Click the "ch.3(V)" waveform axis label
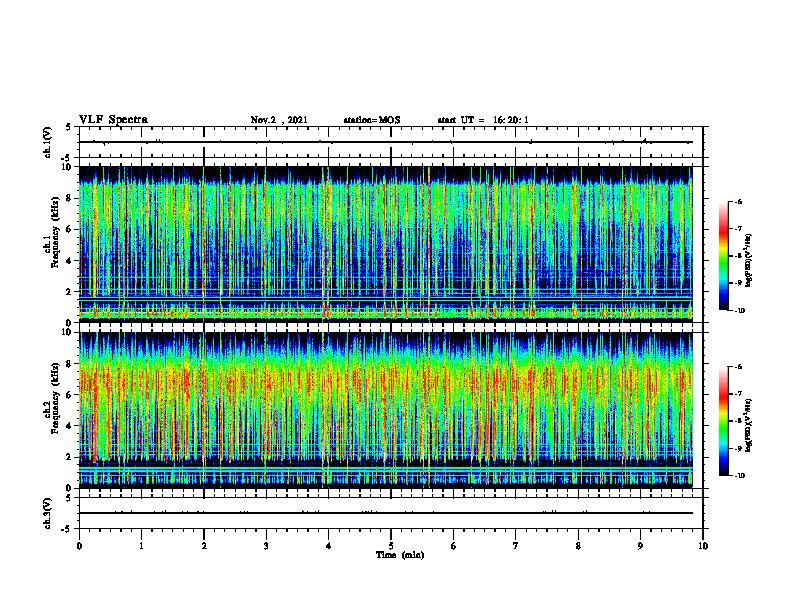 tap(47, 513)
